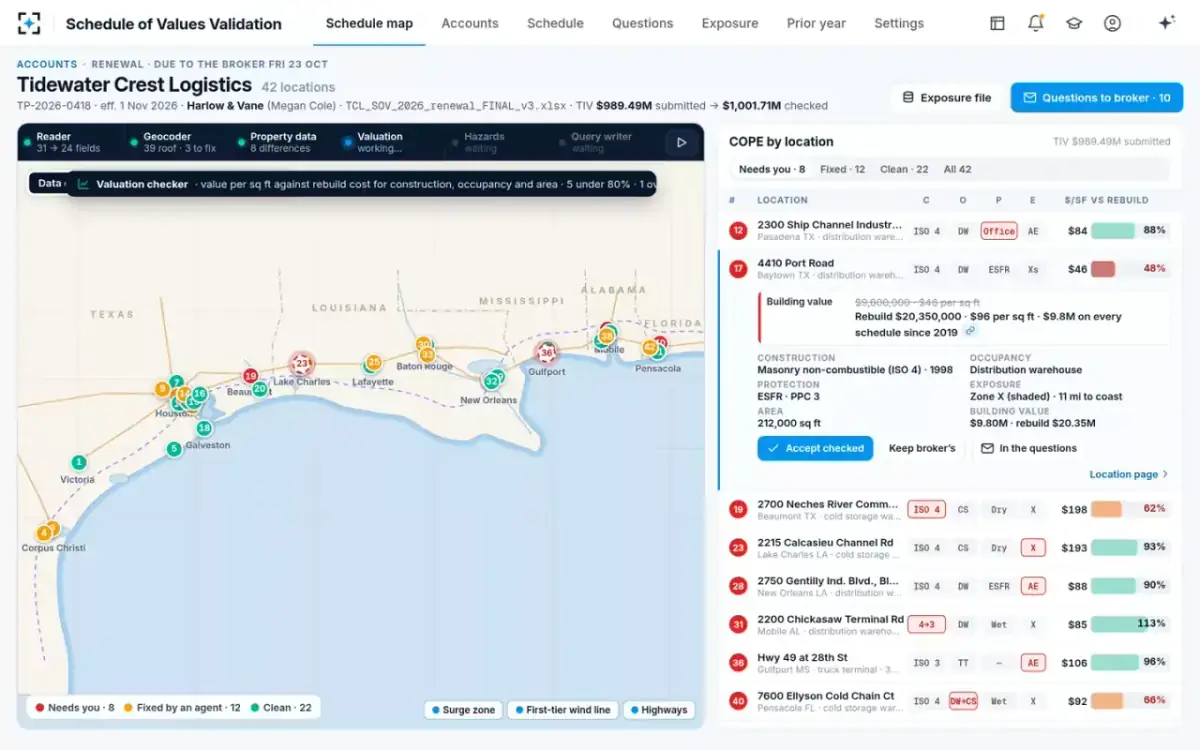Viewport: 1200px width, 750px height.
Task: Choose Keep broker's value
Action: [x=922, y=448]
